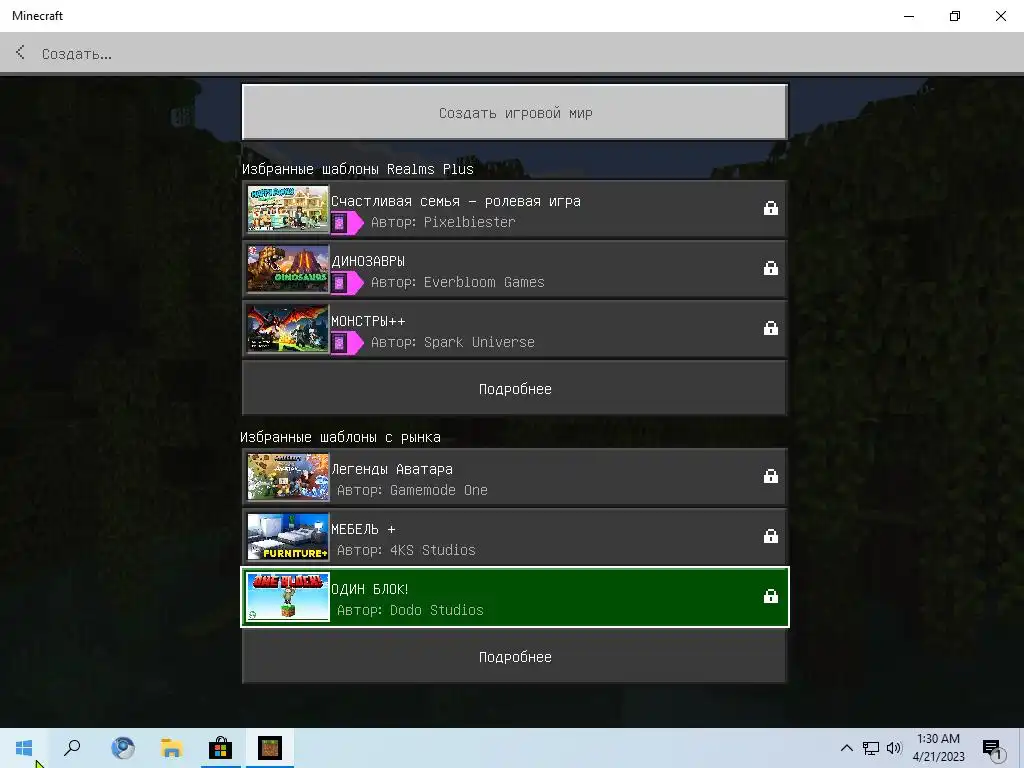Click the lock icon on ДИНОЗАВРЫ row

tap(771, 268)
